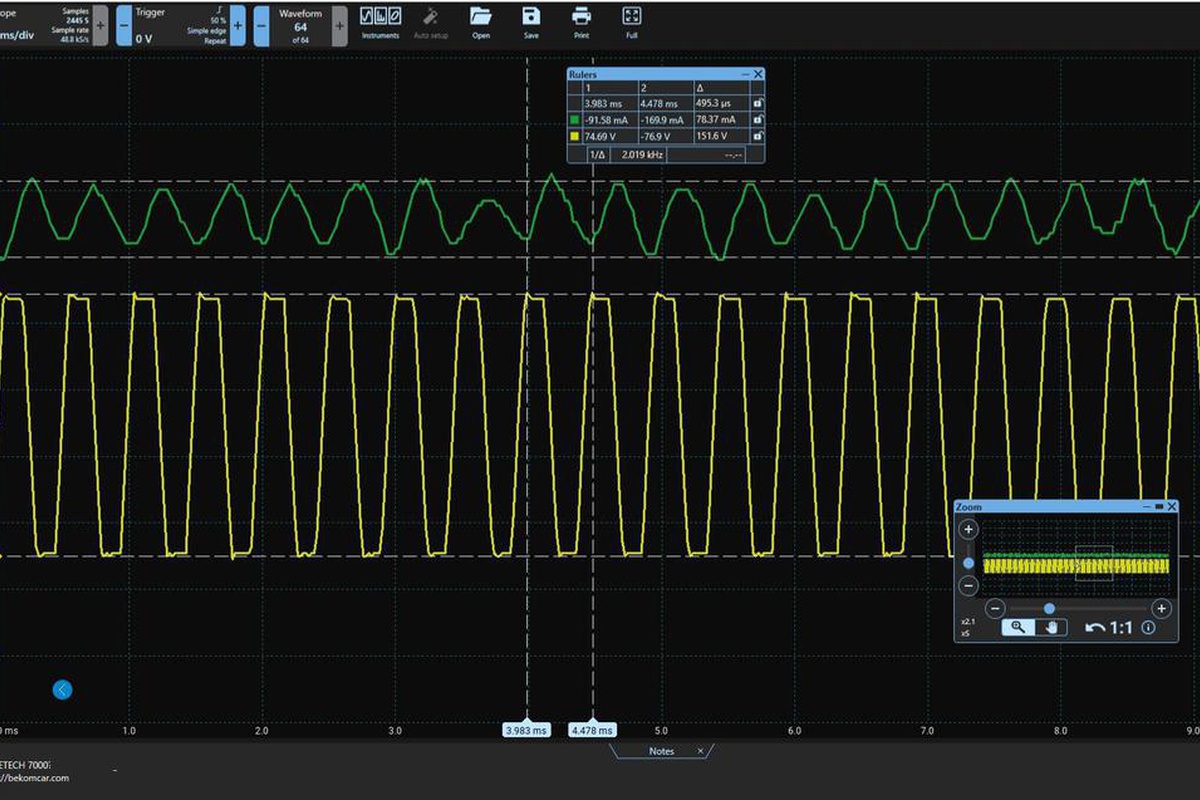Go to previous waveform with minus
The height and width of the screenshot is (800, 1200).
coord(261,25)
